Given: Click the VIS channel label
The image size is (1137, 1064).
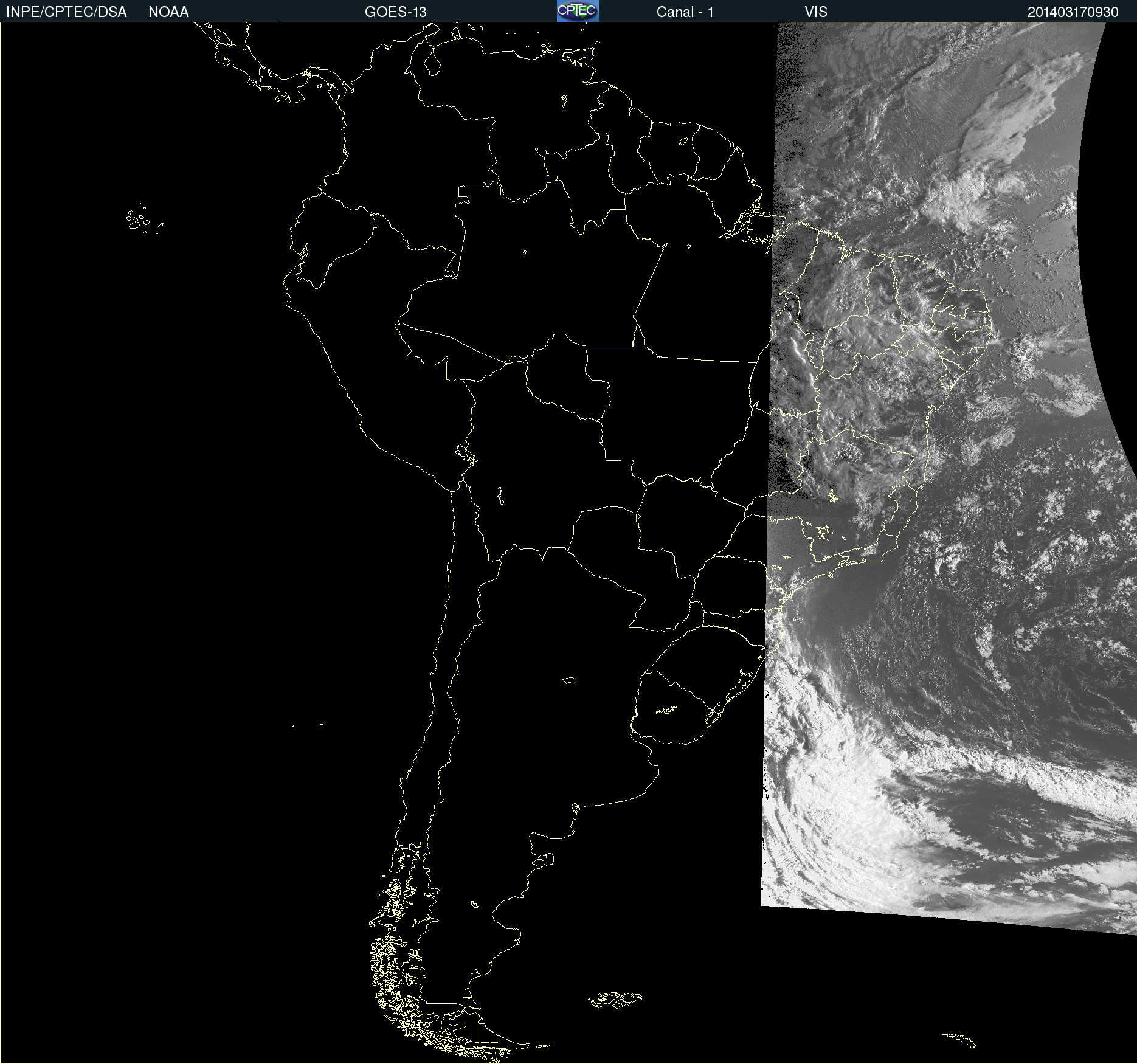Looking at the screenshot, I should pyautogui.click(x=816, y=12).
